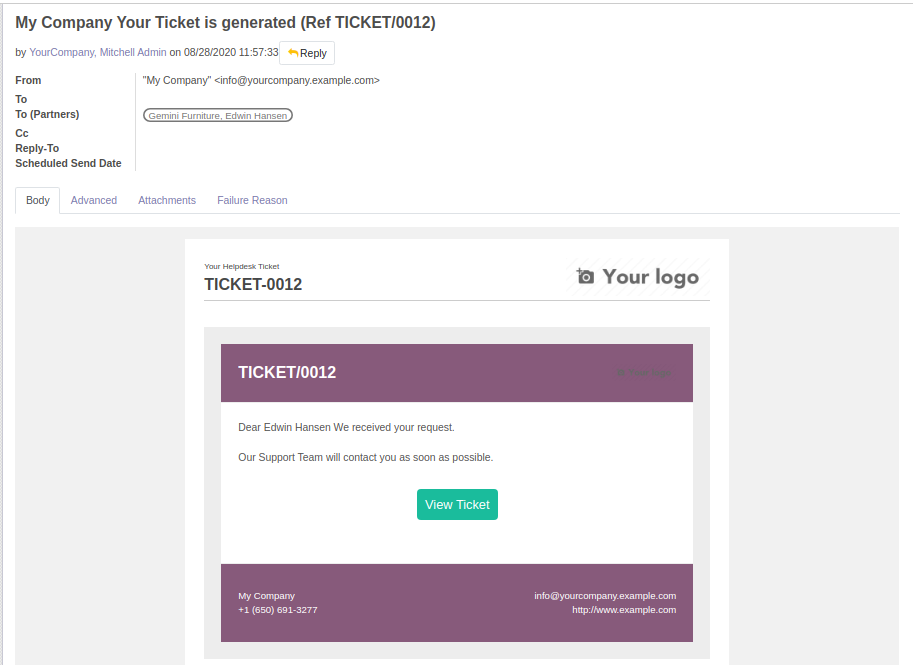Image resolution: width=913 pixels, height=665 pixels.
Task: Click the Scheduled Send Date label
Action: 68,163
